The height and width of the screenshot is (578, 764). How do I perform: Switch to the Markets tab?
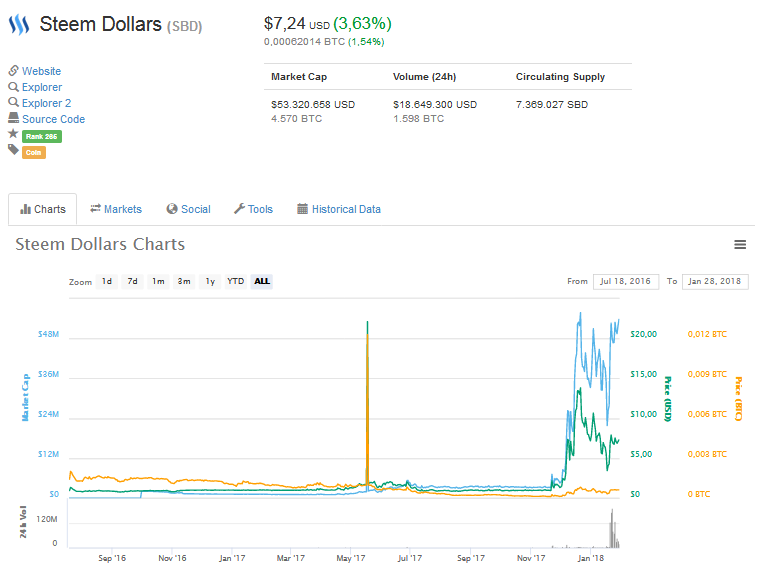(x=116, y=209)
